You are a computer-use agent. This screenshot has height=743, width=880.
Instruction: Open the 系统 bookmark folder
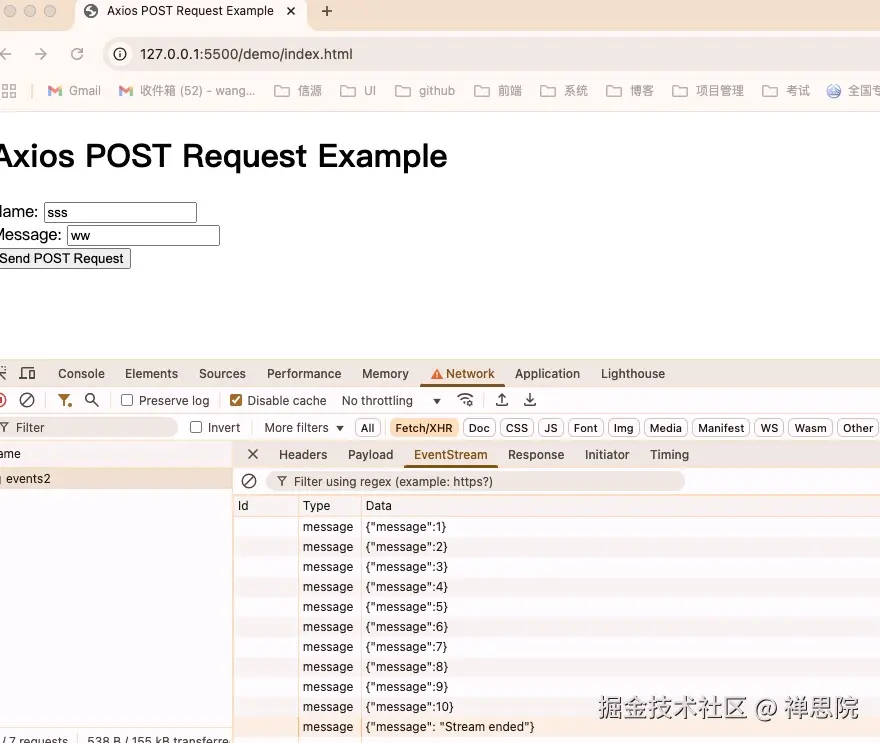click(x=563, y=91)
